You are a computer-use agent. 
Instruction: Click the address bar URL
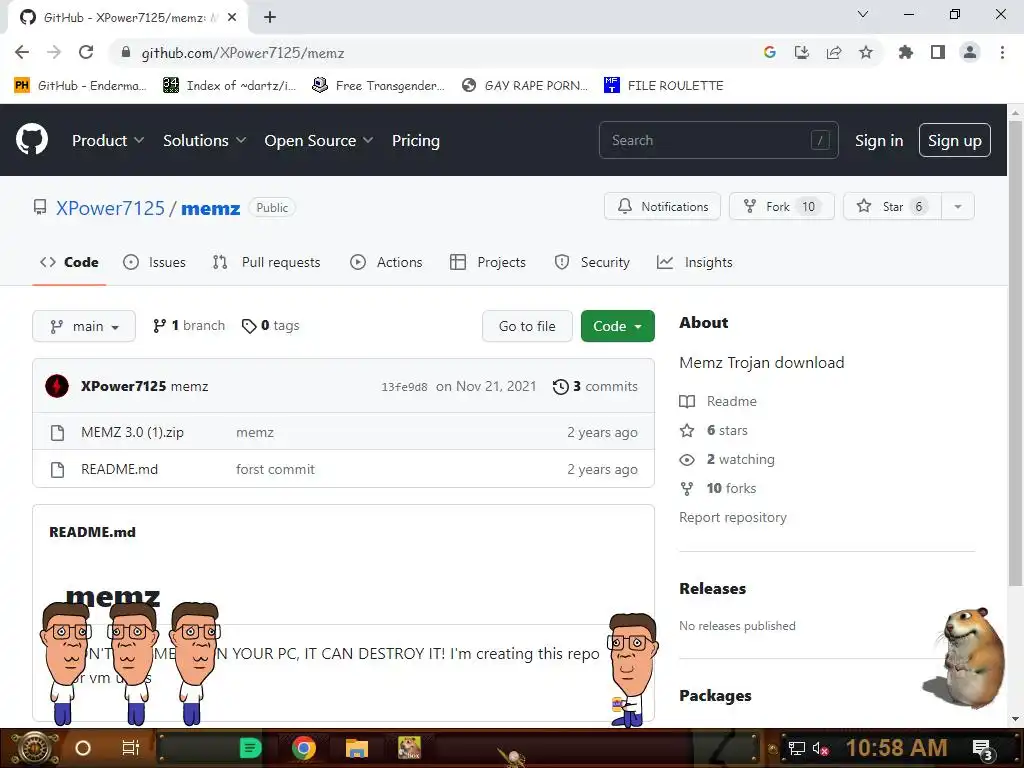[x=243, y=52]
